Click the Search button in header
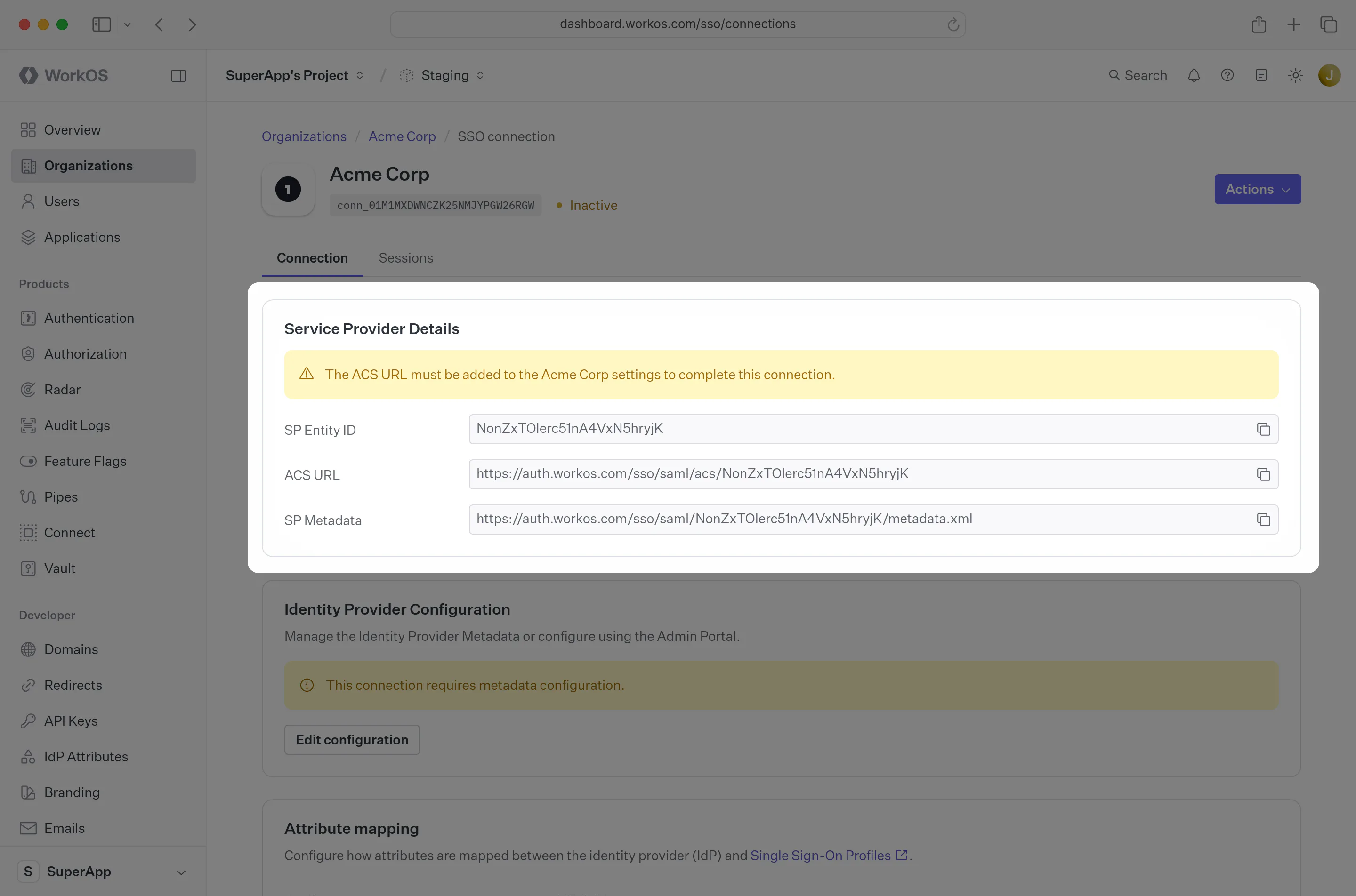Viewport: 1356px width, 896px height. pos(1138,75)
